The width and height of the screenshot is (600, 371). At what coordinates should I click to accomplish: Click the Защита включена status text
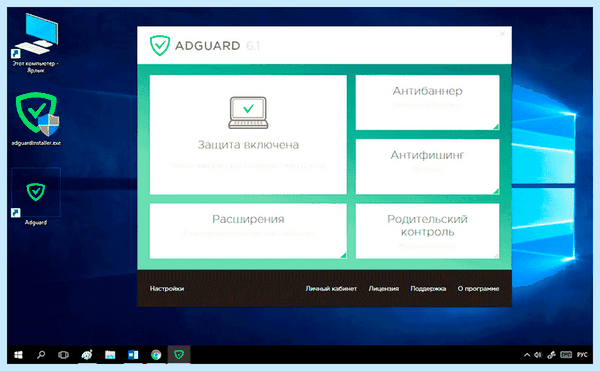point(248,145)
